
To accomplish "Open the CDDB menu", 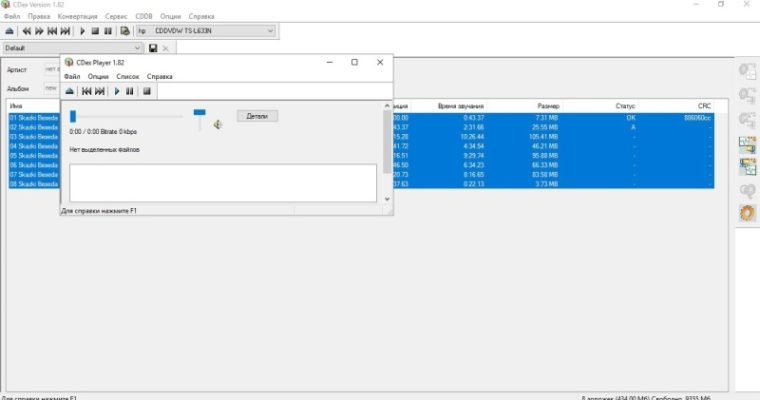I will [x=144, y=17].
